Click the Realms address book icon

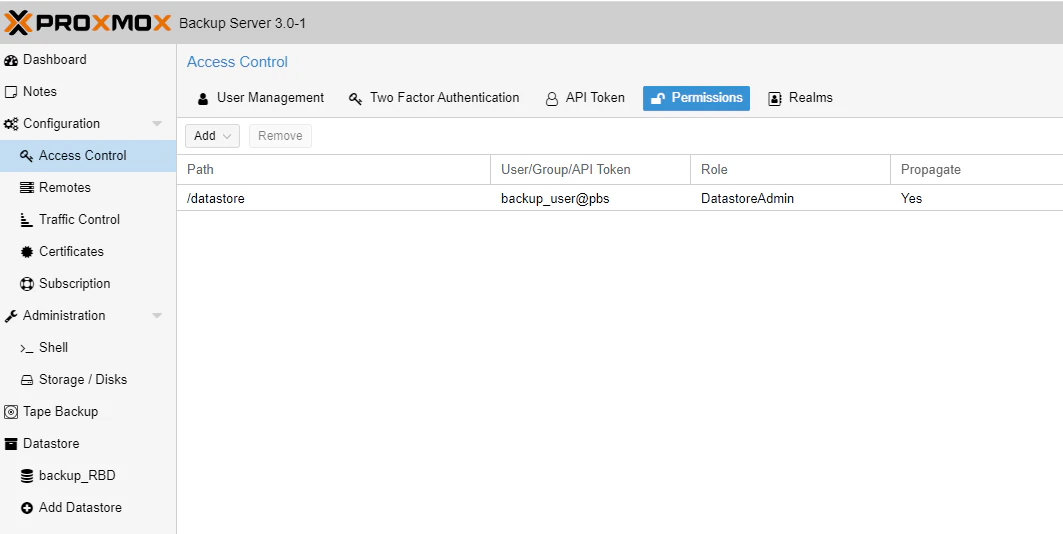pos(775,99)
